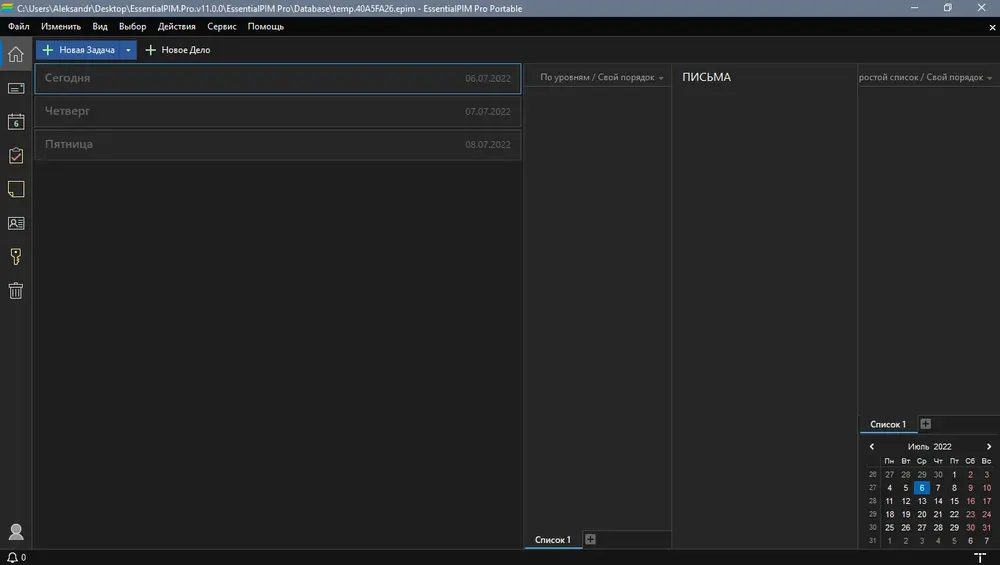Select date 11 in mini calendar
The image size is (1000, 565).
889,501
